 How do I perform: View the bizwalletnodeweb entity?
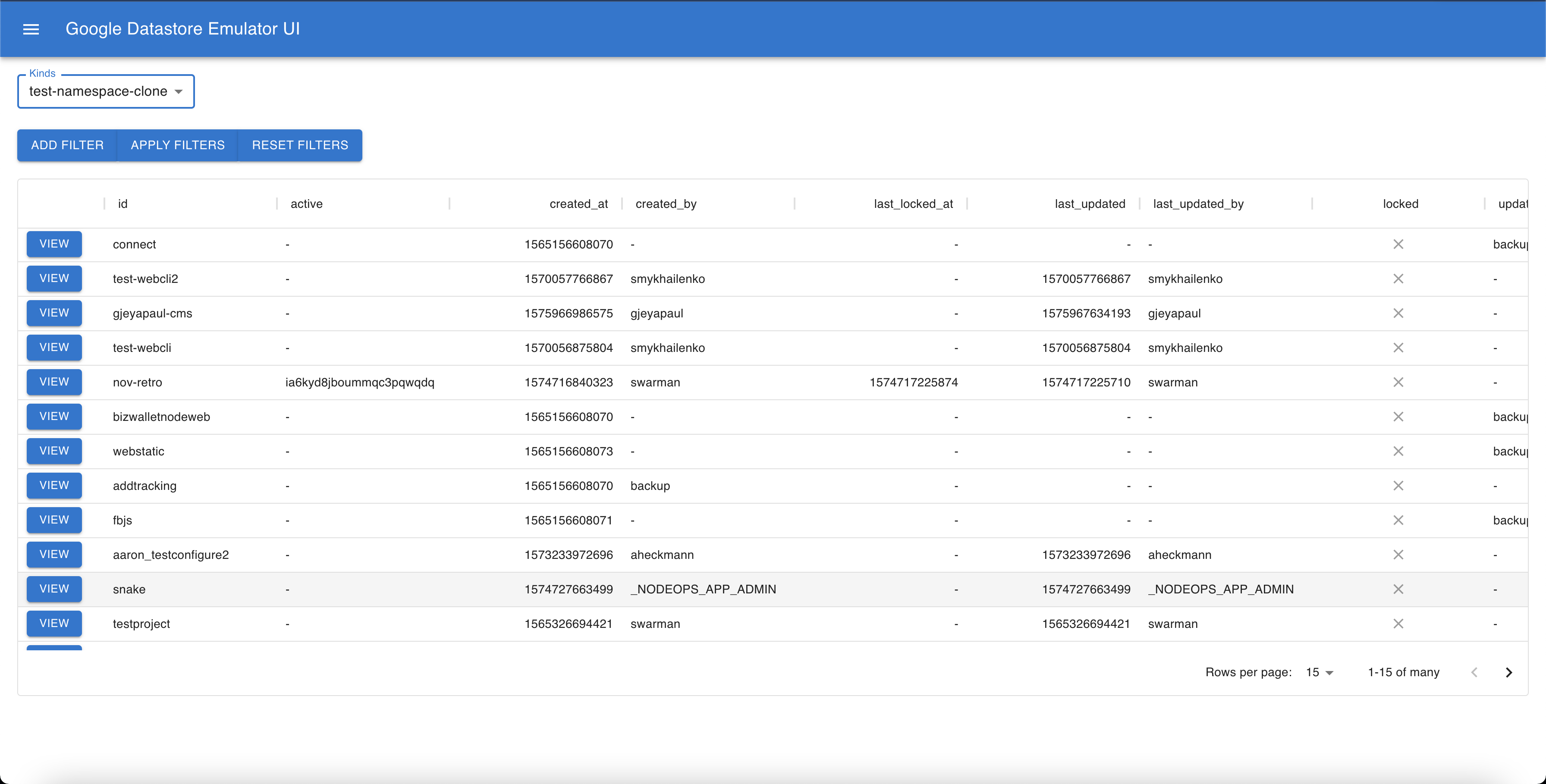54,416
